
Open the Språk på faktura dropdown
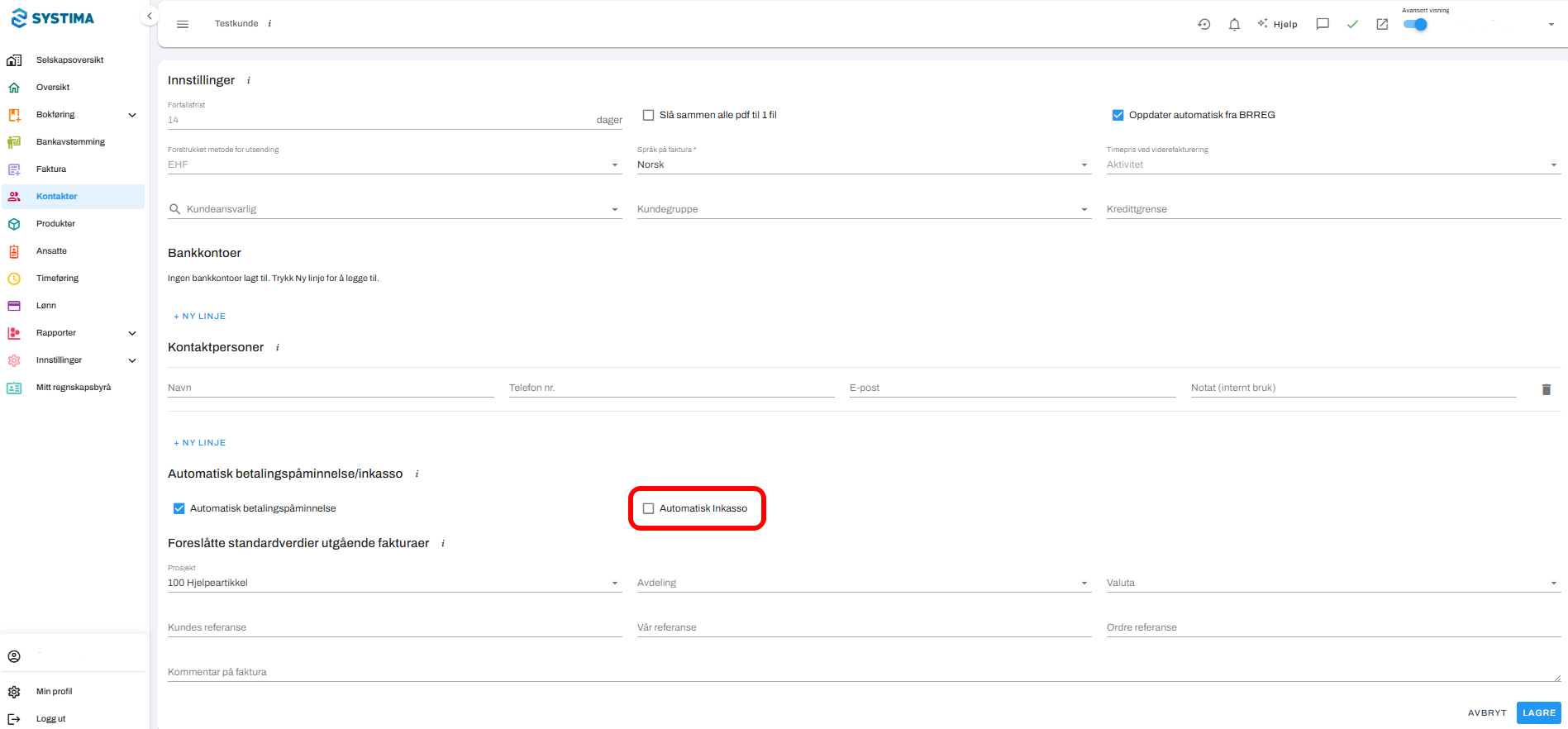864,164
